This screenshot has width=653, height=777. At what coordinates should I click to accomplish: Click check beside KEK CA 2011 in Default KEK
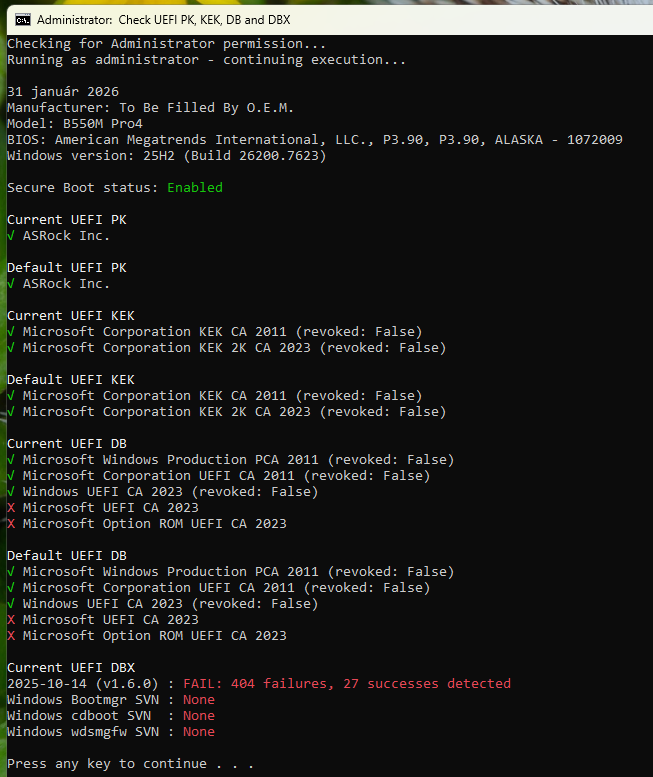tap(11, 396)
